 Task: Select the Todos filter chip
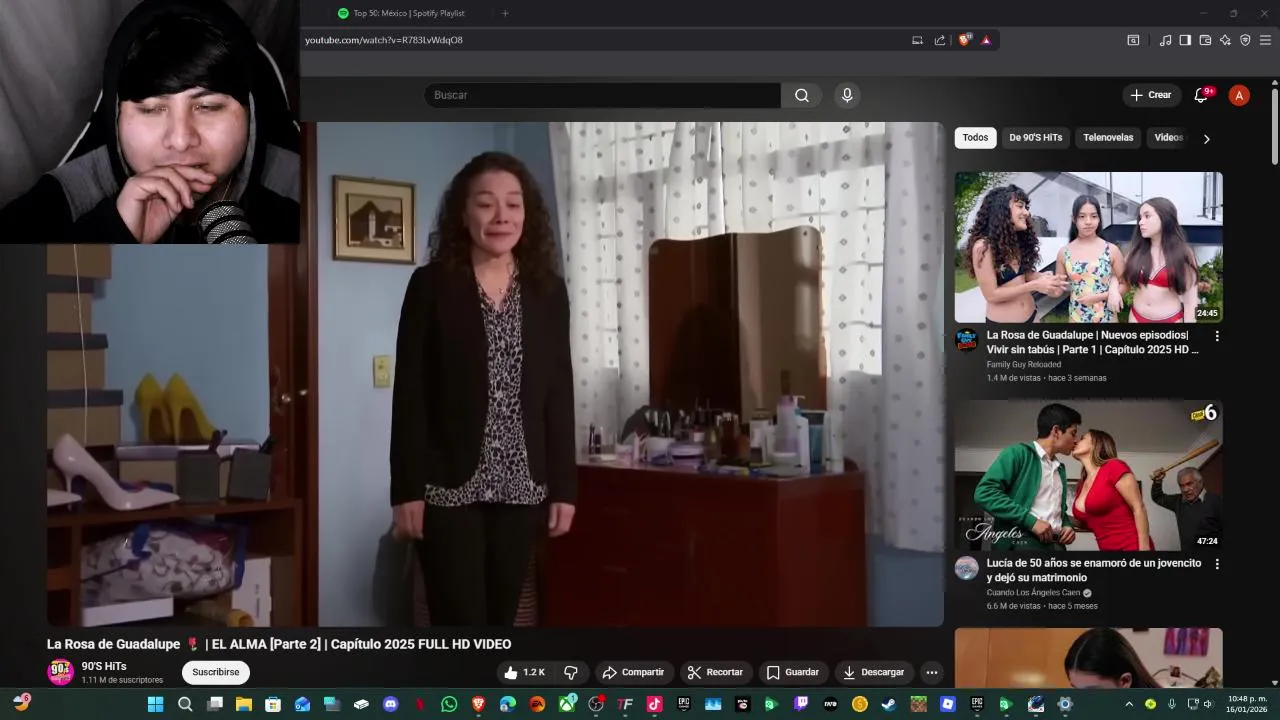click(x=975, y=138)
